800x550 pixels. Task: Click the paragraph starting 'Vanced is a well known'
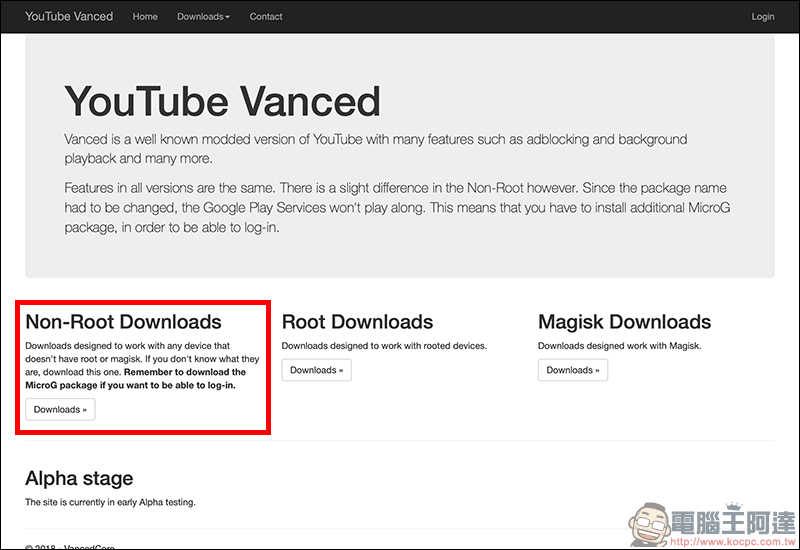point(376,149)
